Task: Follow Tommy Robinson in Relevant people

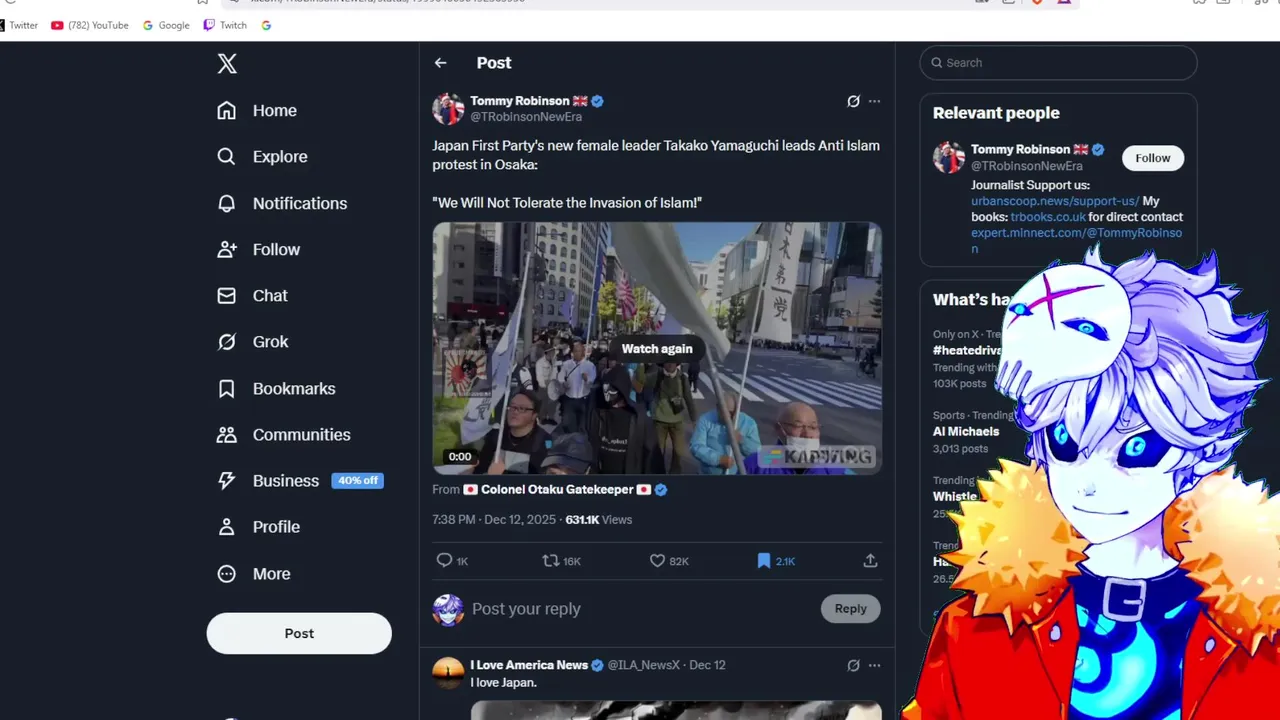Action: pos(1152,158)
